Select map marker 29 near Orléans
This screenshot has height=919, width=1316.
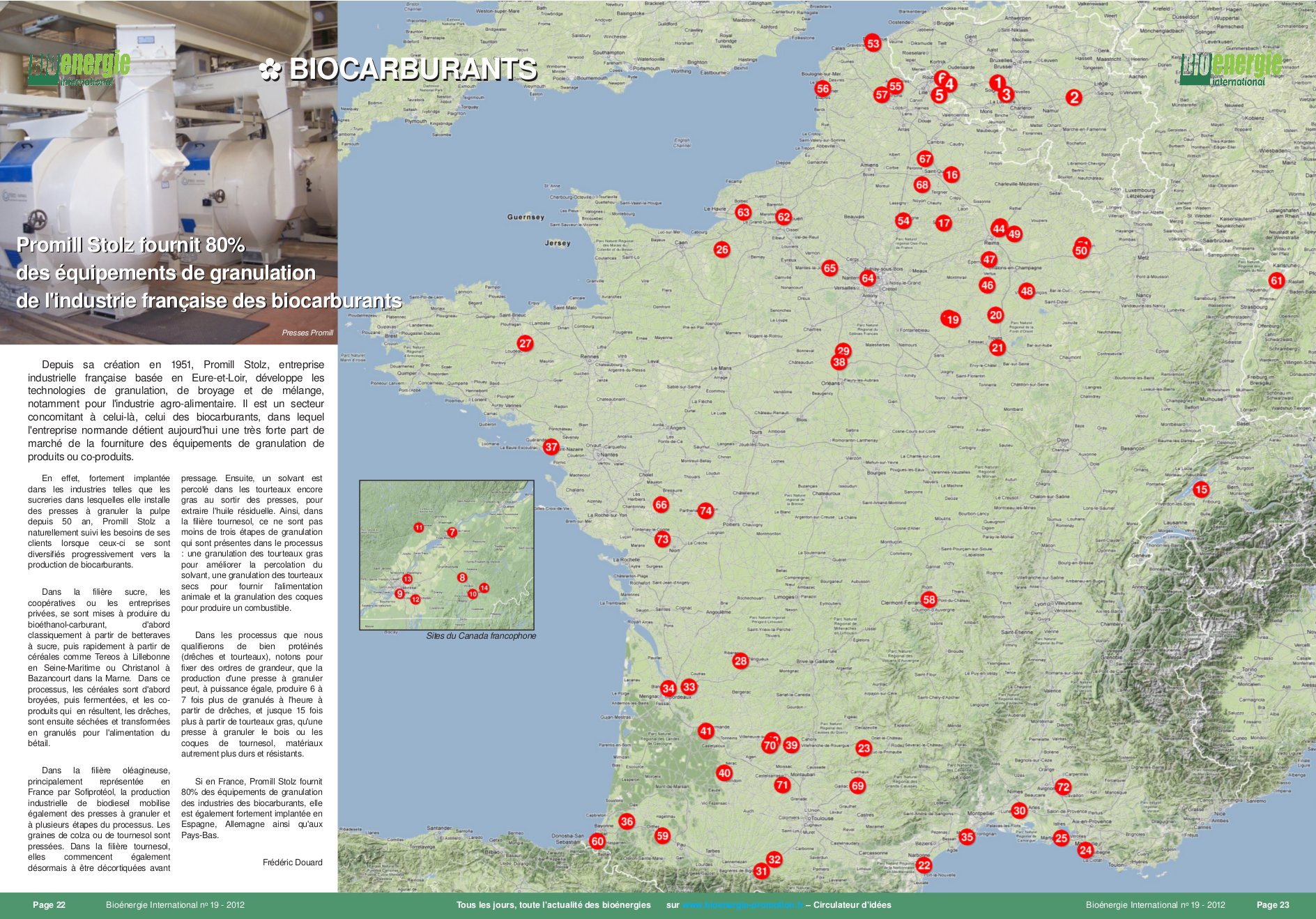click(843, 351)
